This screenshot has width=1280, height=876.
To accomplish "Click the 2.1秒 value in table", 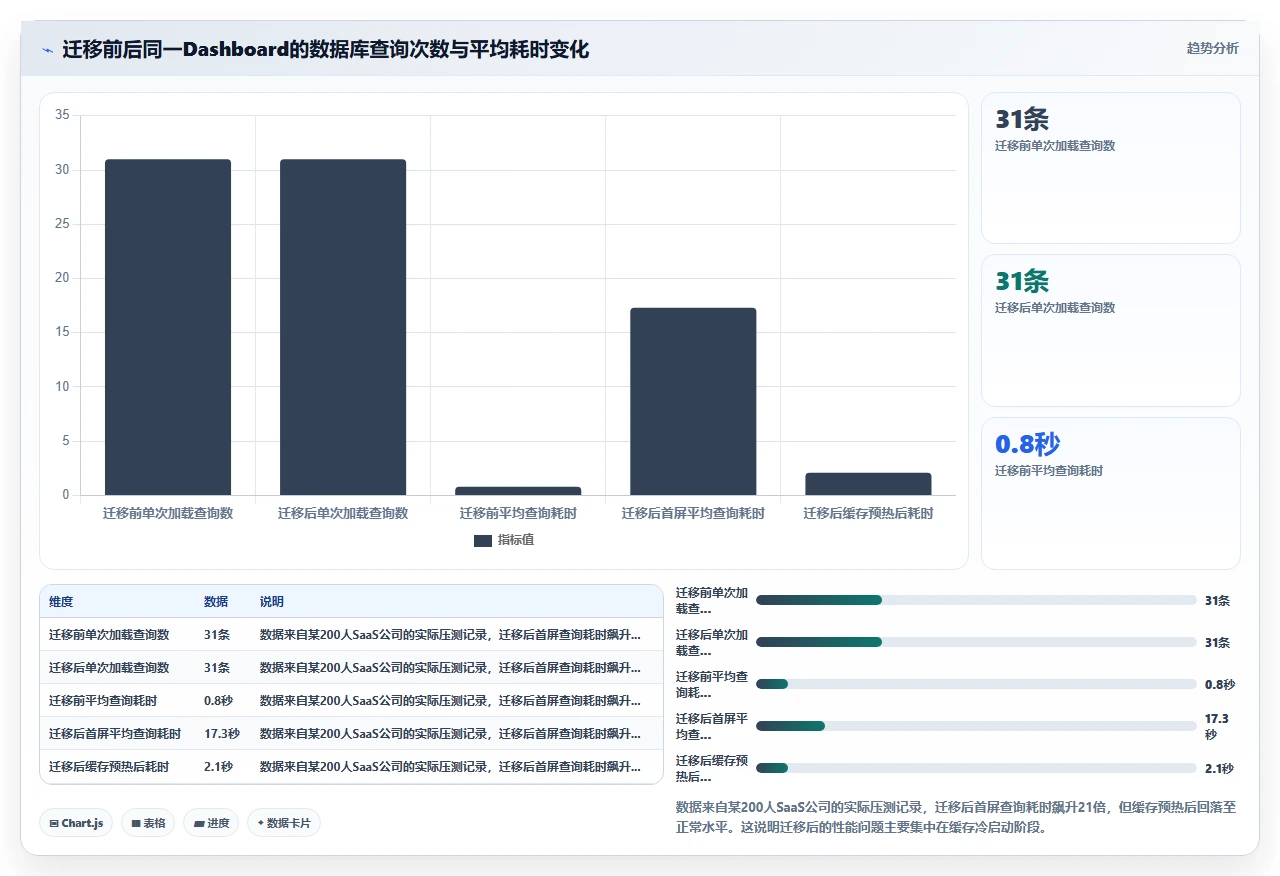I will coord(218,767).
